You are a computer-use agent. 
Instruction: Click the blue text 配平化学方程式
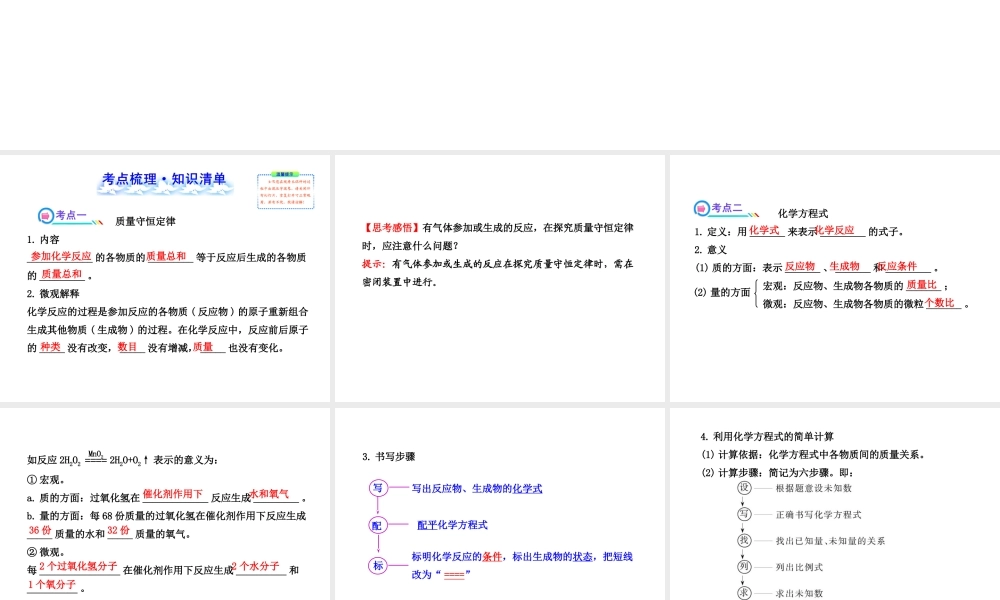[x=452, y=525]
